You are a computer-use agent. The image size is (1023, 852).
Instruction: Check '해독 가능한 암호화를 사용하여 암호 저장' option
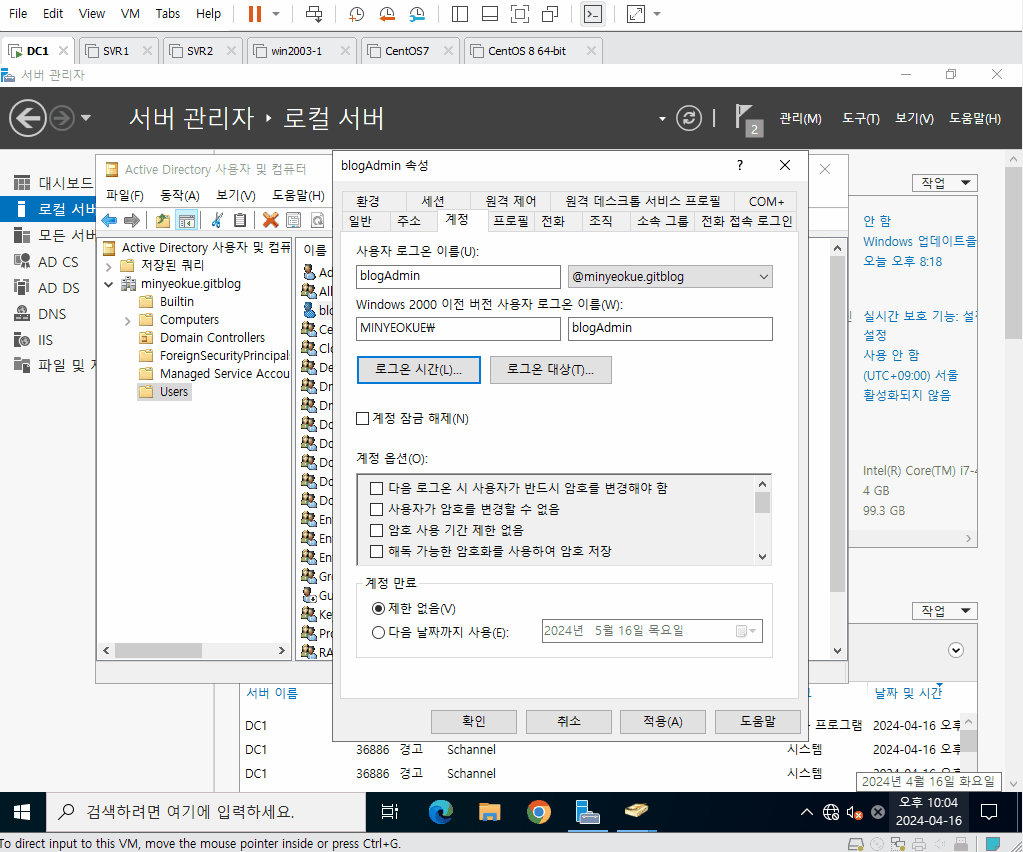pos(376,551)
